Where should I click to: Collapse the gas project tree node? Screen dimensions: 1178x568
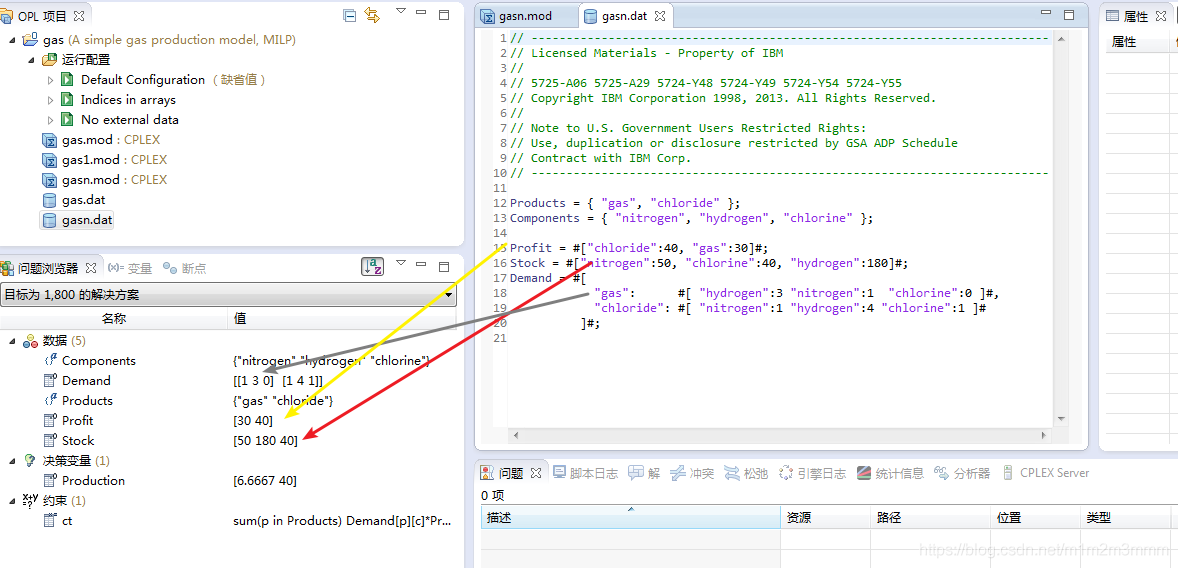point(12,40)
